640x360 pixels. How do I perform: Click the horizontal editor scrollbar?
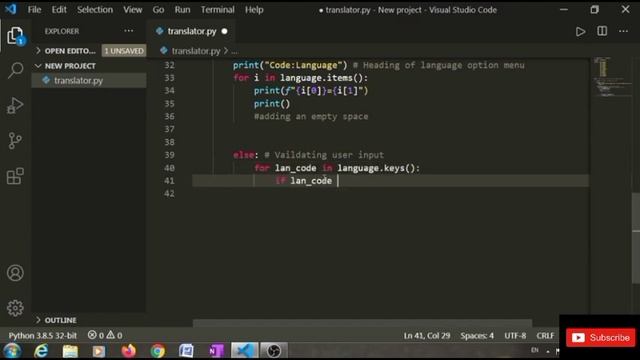[x=362, y=323]
